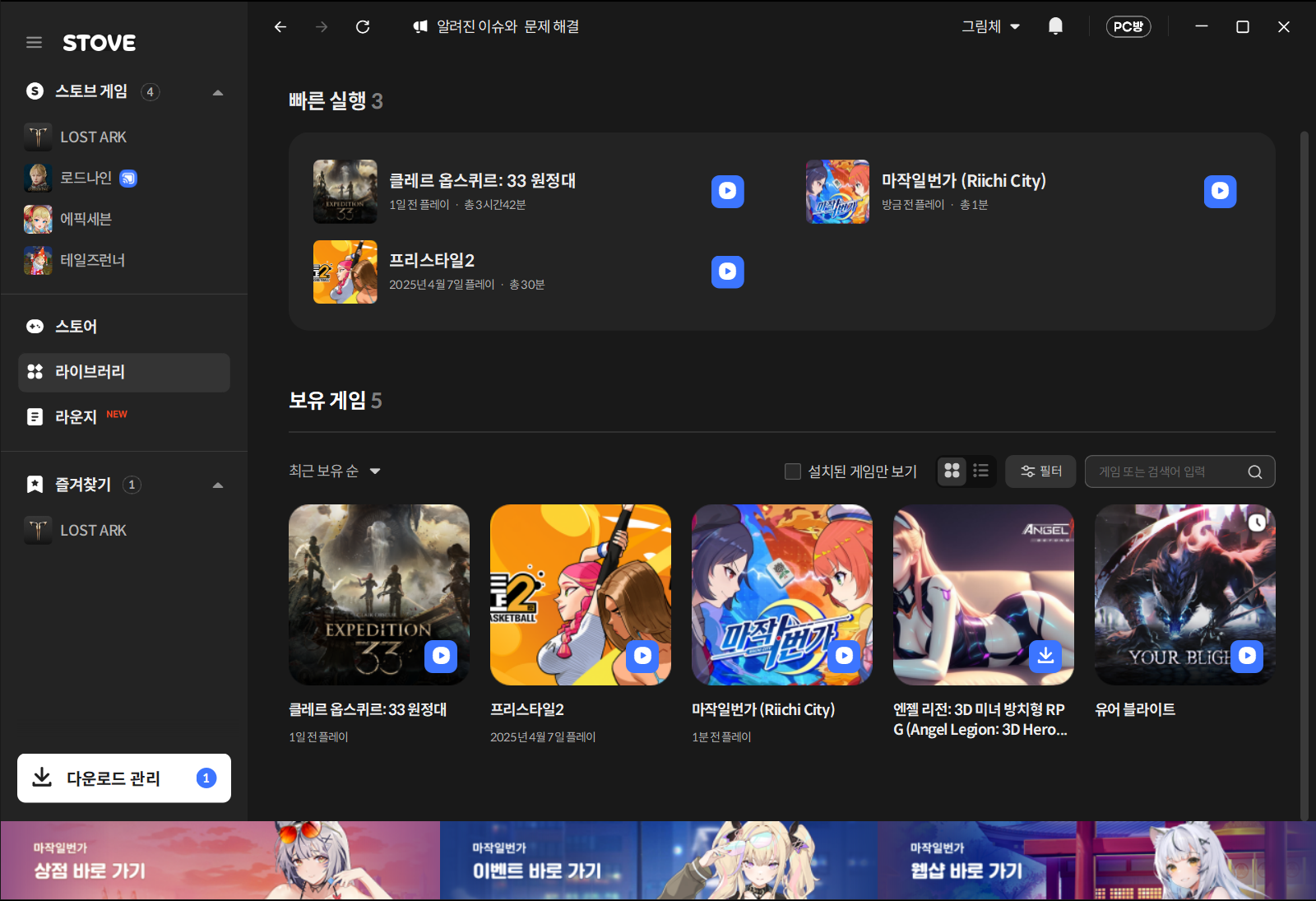
Task: Collapse the 스토브 게임 section
Action: pos(218,92)
